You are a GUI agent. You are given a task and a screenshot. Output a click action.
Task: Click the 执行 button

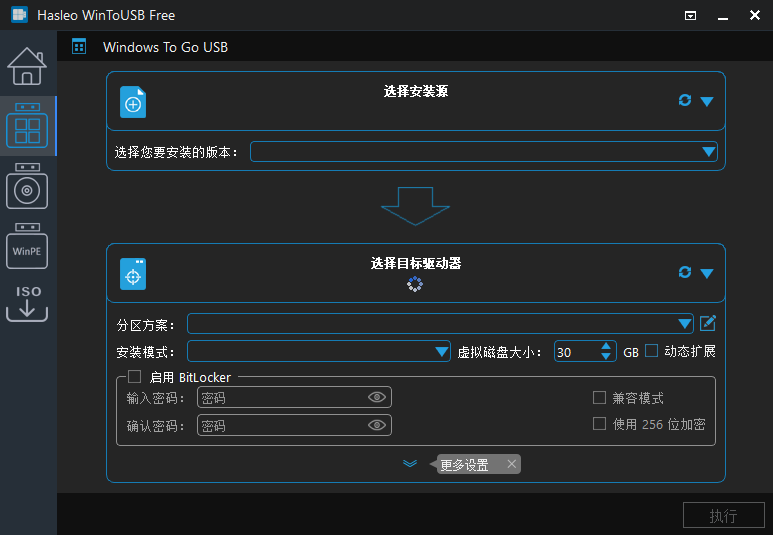pyautogui.click(x=723, y=516)
